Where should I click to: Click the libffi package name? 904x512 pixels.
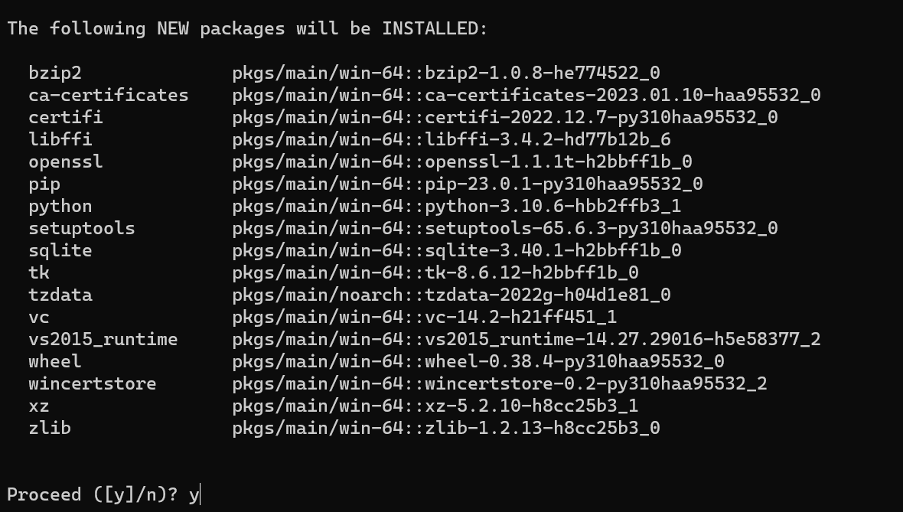(x=60, y=139)
